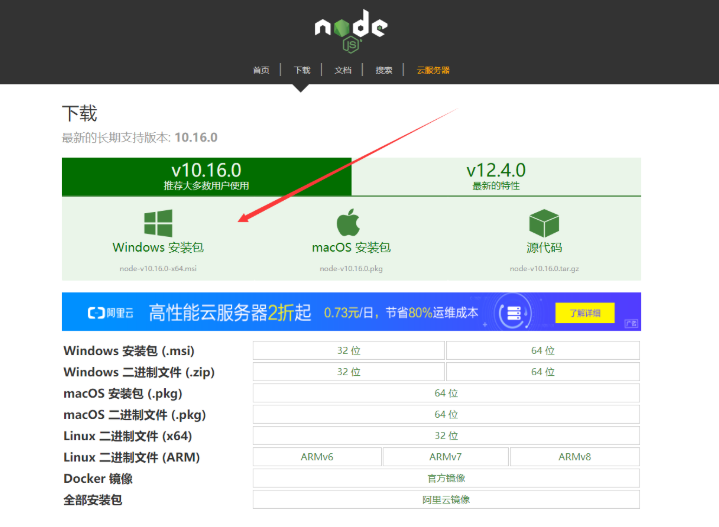Click the Linux 二进制文件 (x64) row label
The height and width of the screenshot is (527, 719).
(x=127, y=436)
